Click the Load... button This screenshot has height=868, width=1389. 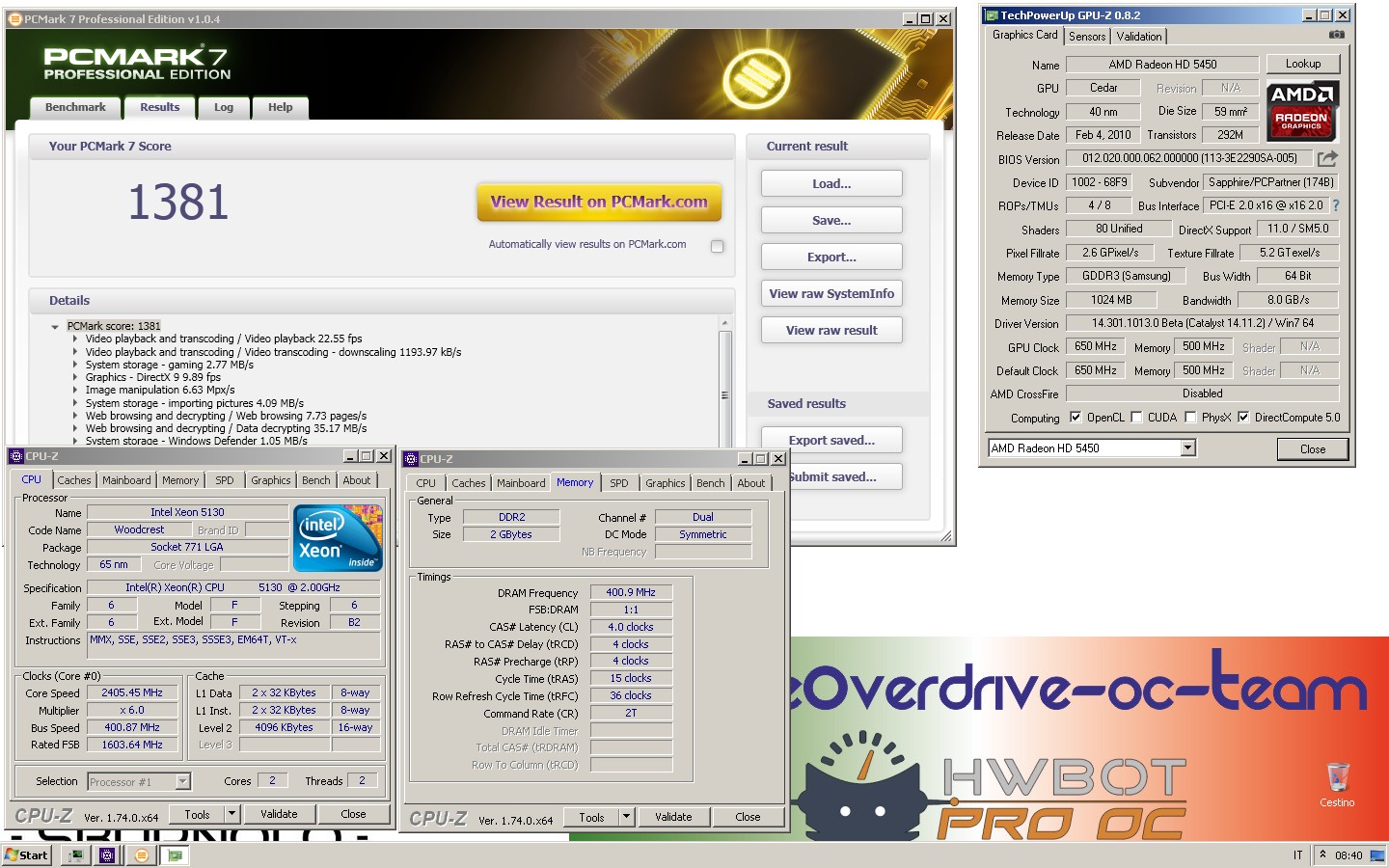[x=831, y=183]
